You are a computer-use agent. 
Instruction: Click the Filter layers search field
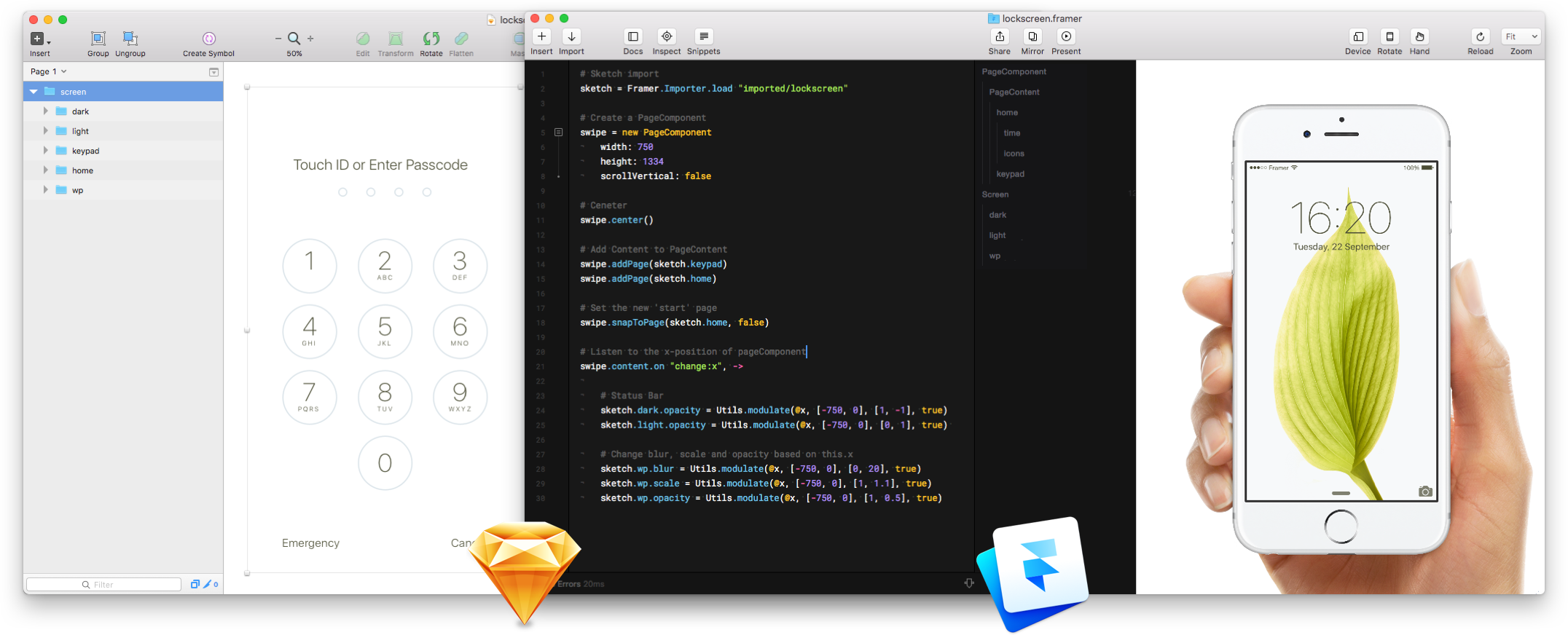point(103,584)
